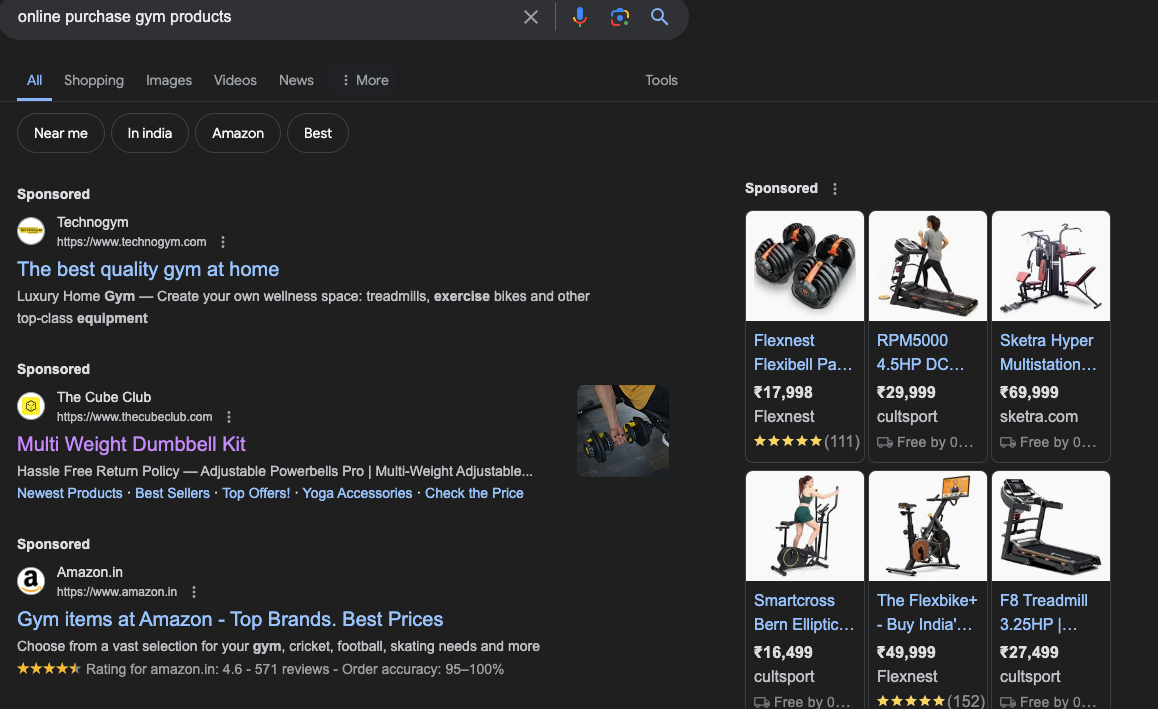1158x709 pixels.
Task: Click the ₹29,999 cultsport price
Action: point(906,393)
